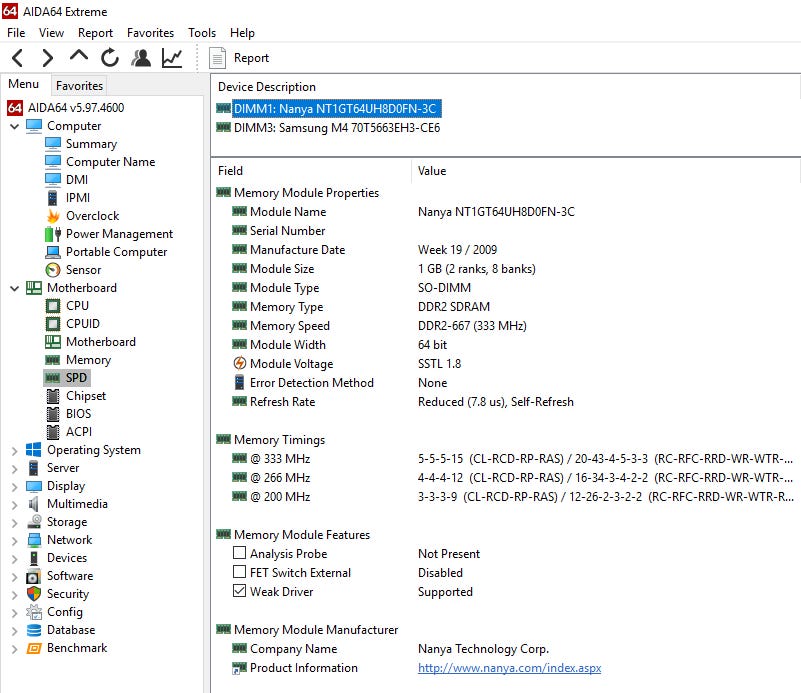The width and height of the screenshot is (801, 693).
Task: Click the Security shield icon
Action: coord(34,594)
